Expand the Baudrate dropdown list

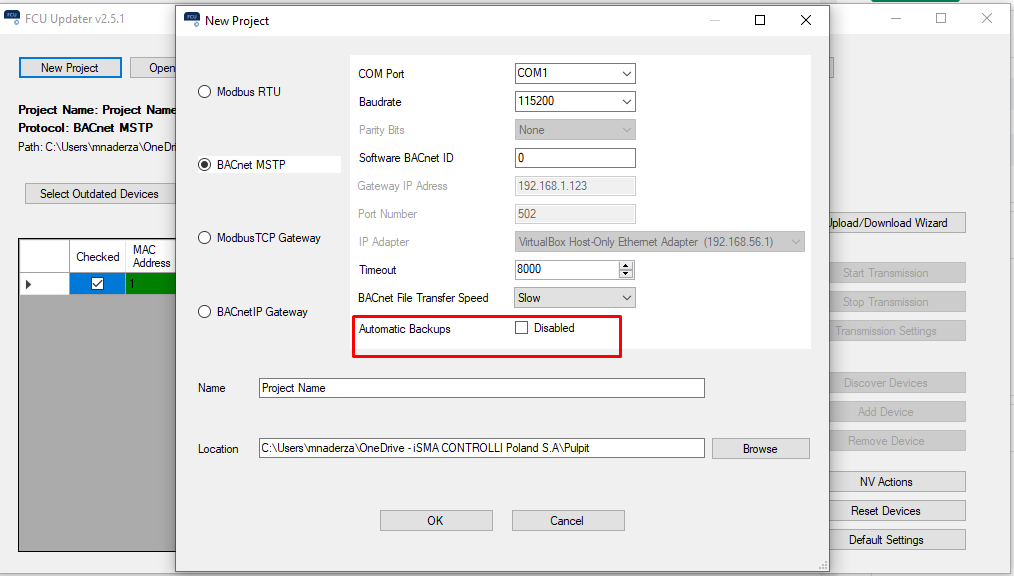coord(575,102)
